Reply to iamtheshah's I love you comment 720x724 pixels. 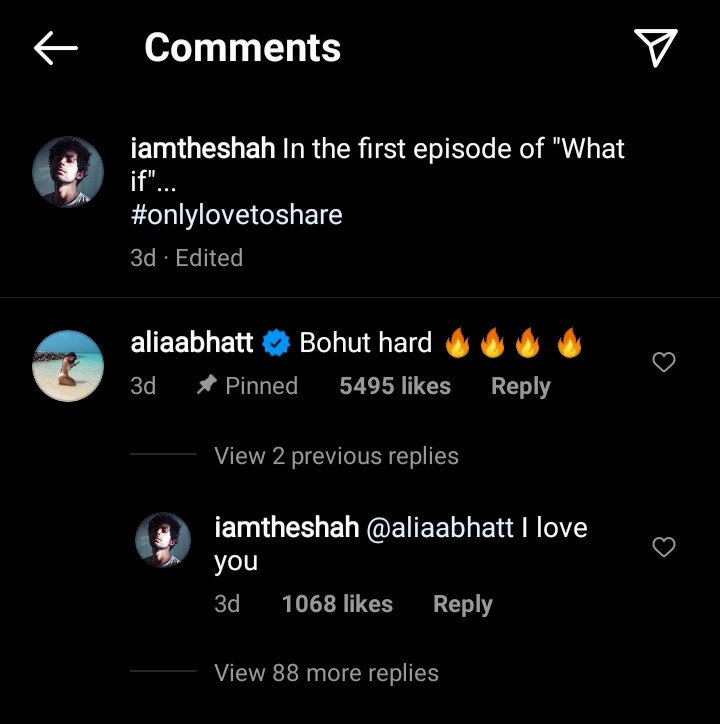[462, 604]
